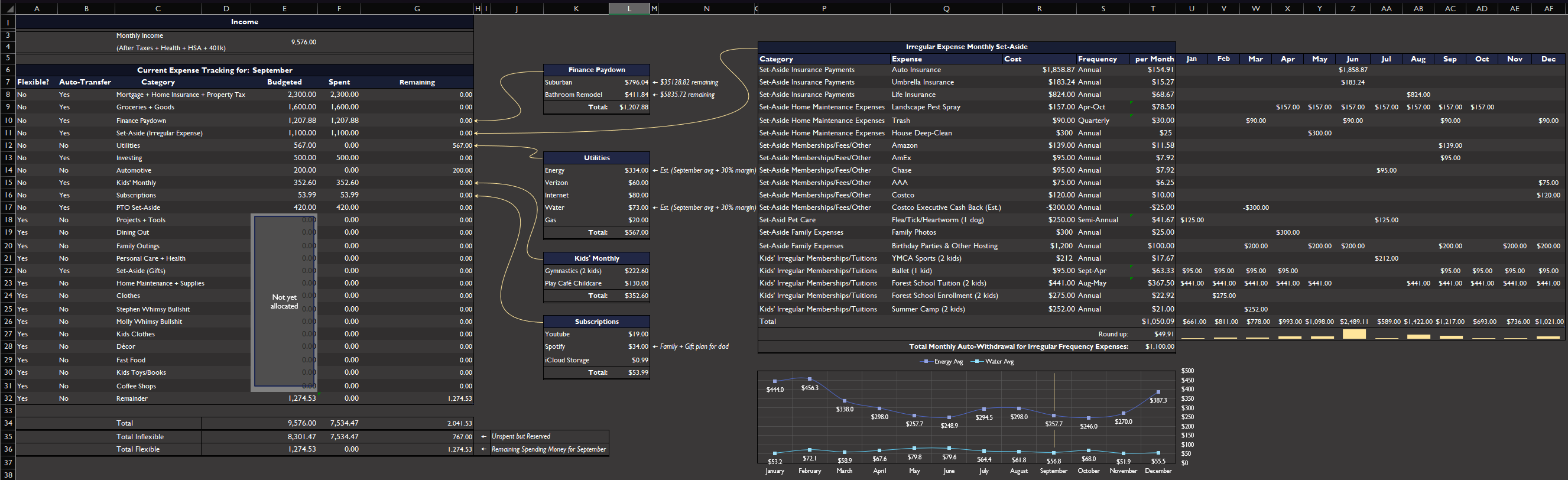Viewport: 1568px width, 480px height.
Task: Select 'Irregular Expense Monthly Set-Aside' title
Action: coord(966,47)
